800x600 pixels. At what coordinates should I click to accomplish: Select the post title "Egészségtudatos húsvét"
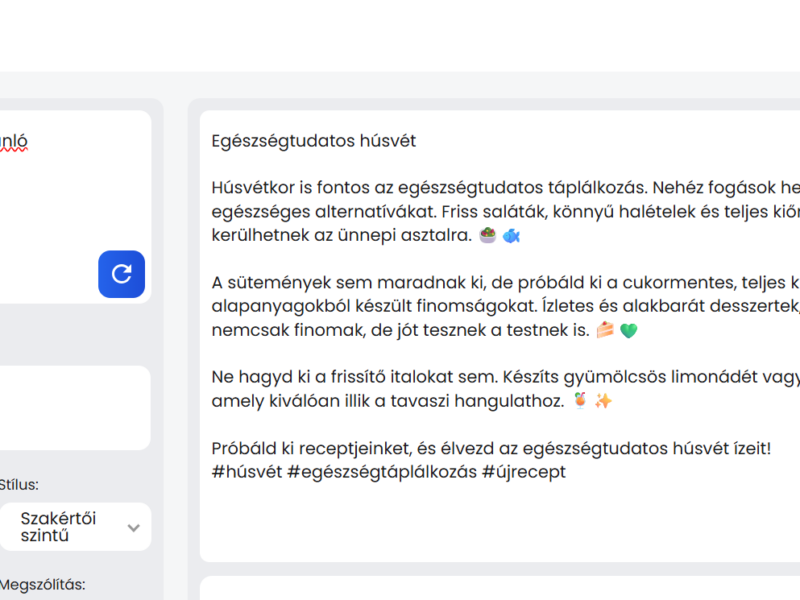tap(312, 141)
